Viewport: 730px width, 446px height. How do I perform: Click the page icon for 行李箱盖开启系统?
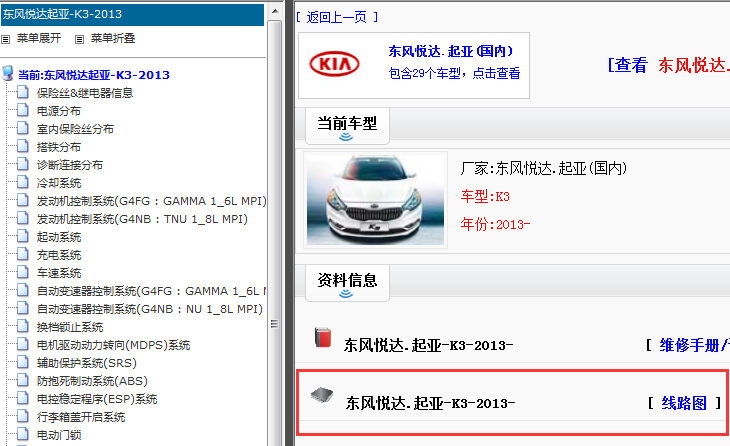[23, 416]
